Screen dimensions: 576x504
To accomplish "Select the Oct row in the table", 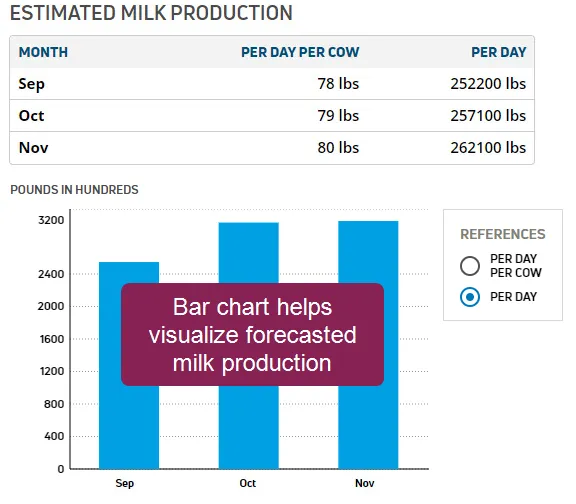I will (x=272, y=116).
